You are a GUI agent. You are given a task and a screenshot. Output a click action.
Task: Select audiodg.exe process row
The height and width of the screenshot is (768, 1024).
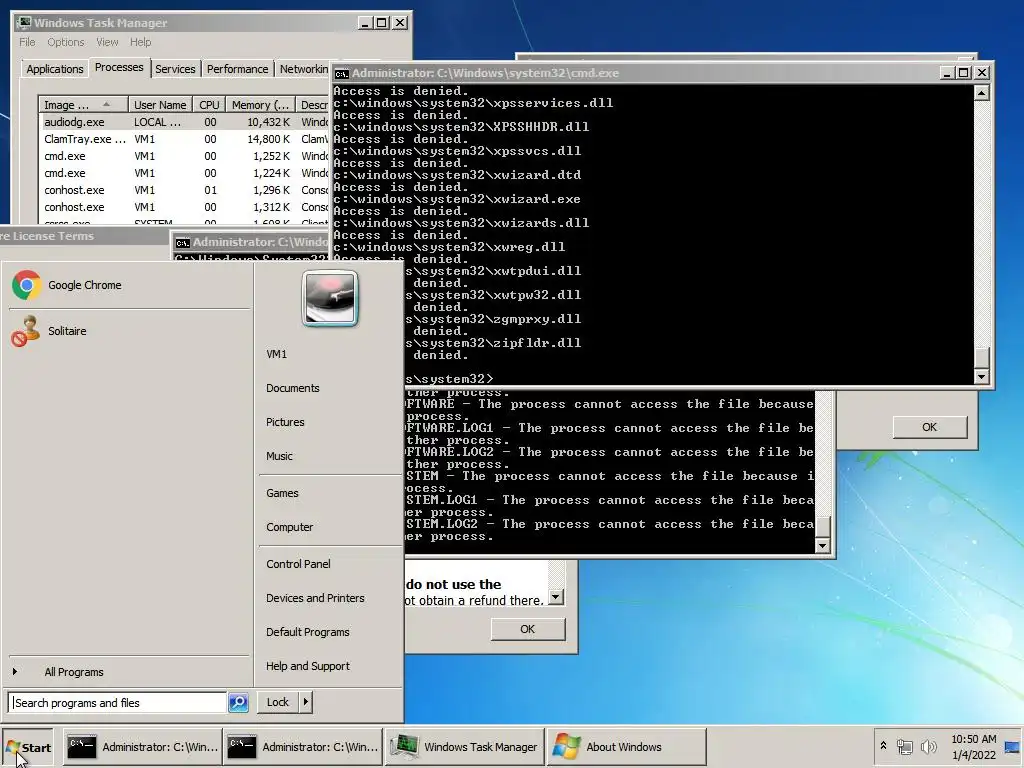tap(184, 122)
